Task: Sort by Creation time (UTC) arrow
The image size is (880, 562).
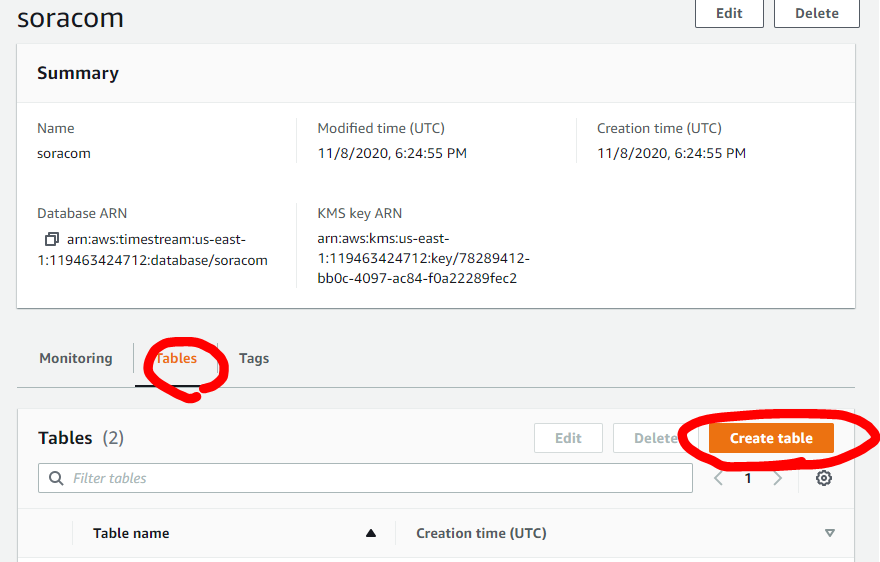Action: click(x=829, y=533)
